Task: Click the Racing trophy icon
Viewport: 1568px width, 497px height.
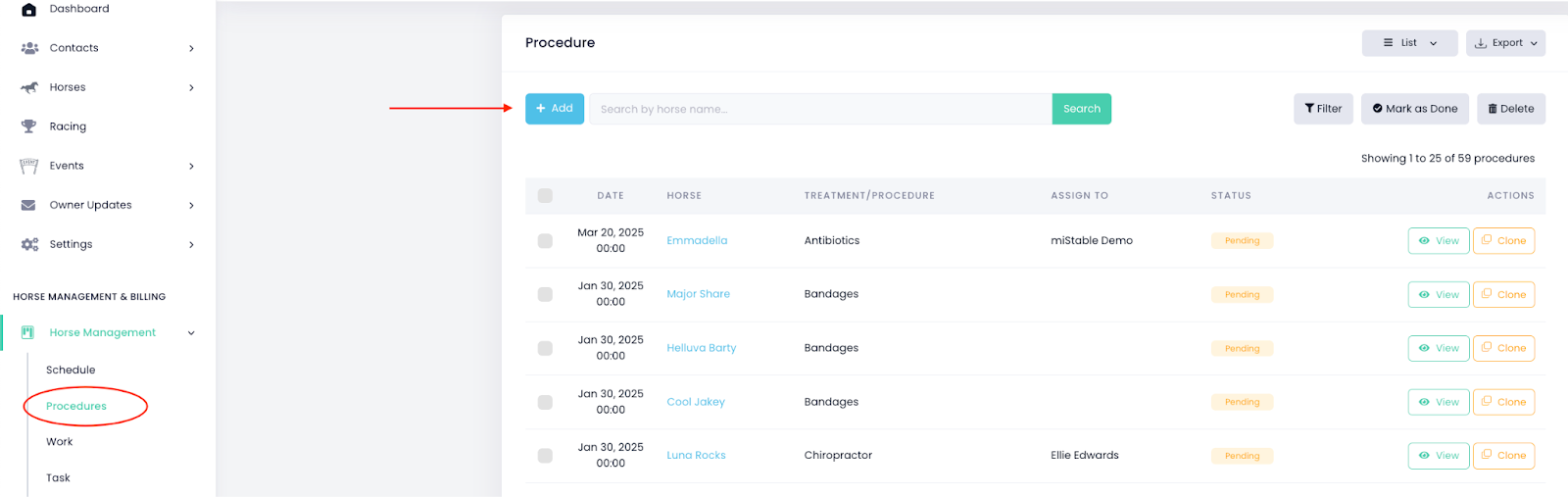Action: click(28, 126)
